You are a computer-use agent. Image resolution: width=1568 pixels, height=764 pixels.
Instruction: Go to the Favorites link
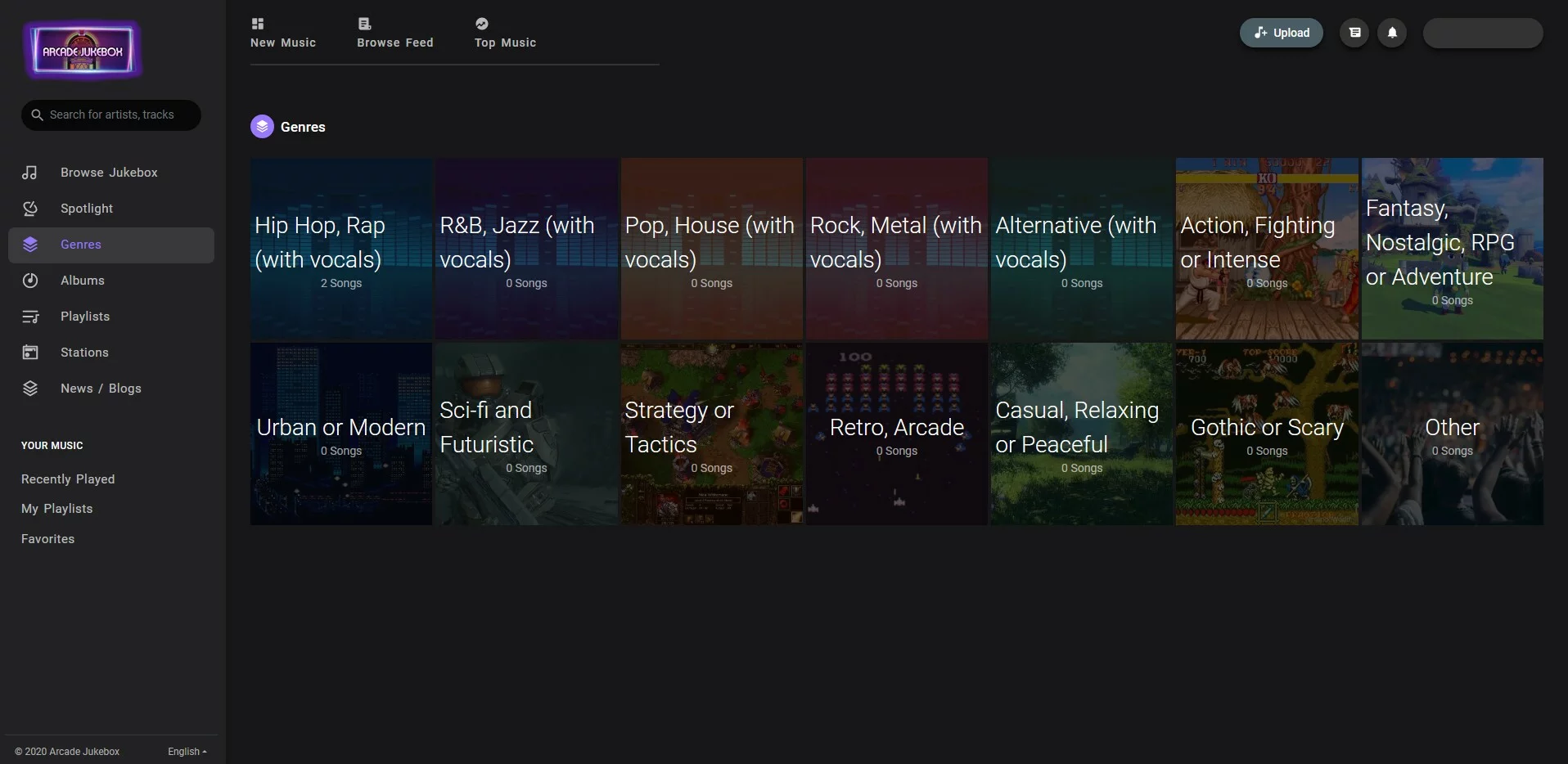pos(47,539)
